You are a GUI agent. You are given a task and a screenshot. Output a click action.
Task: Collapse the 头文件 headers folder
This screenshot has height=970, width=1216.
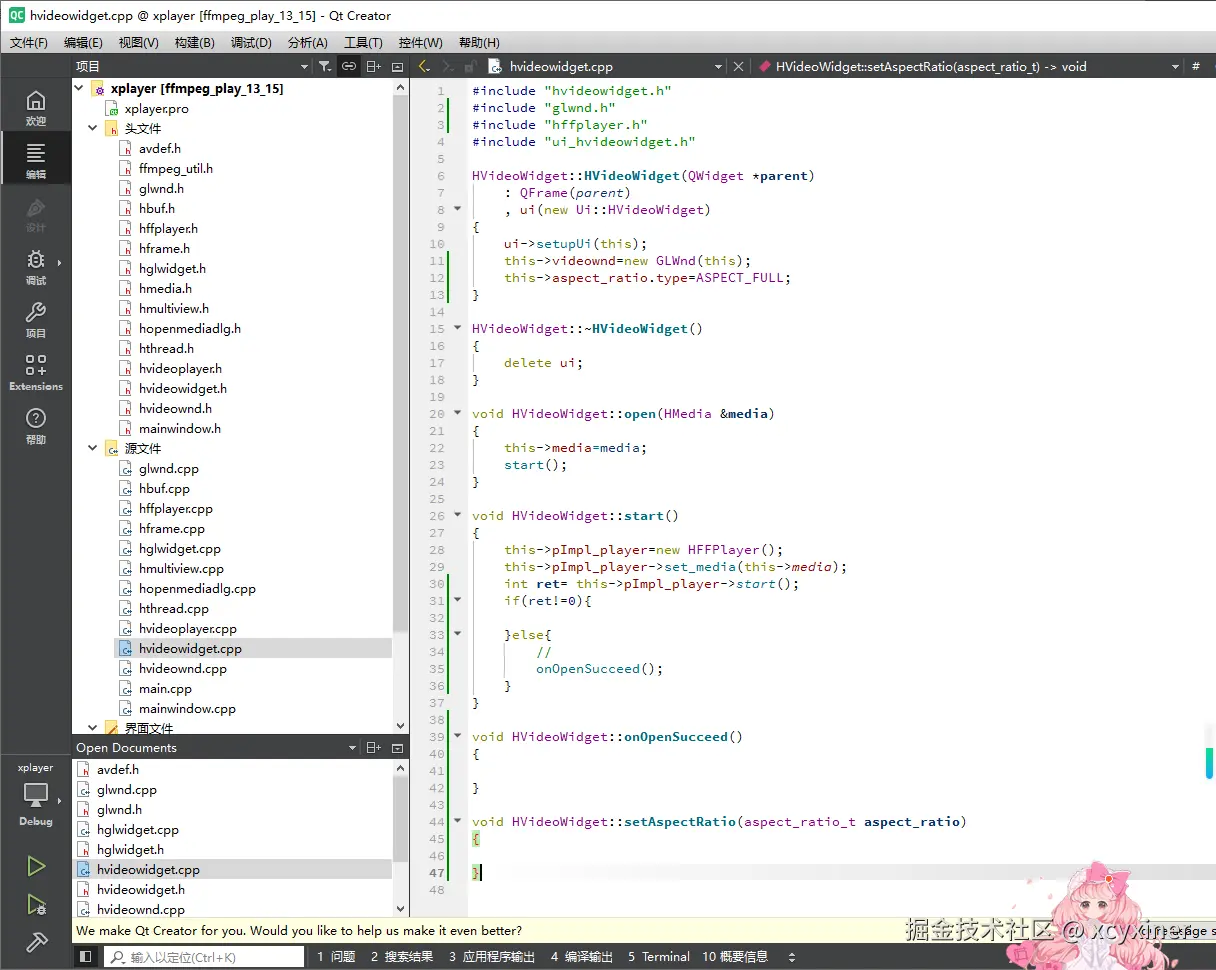click(93, 129)
